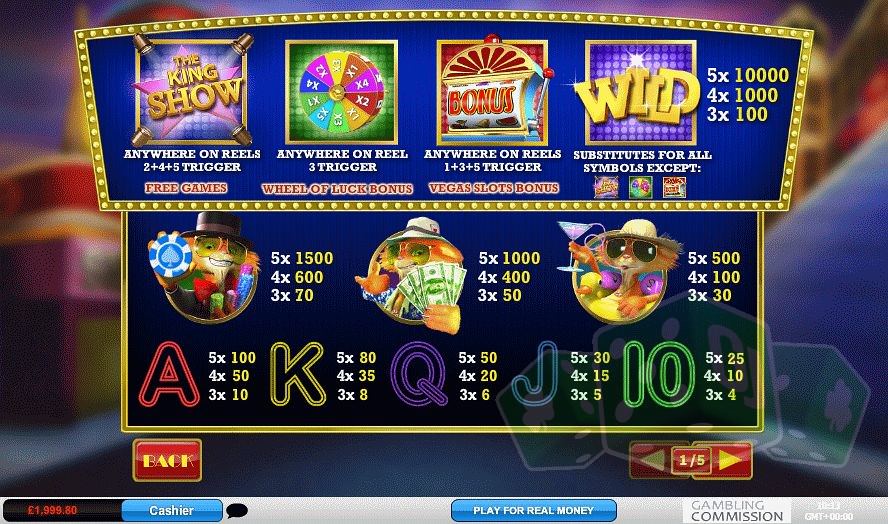
Task: Click the Gambling Commission logo
Action: [737, 510]
